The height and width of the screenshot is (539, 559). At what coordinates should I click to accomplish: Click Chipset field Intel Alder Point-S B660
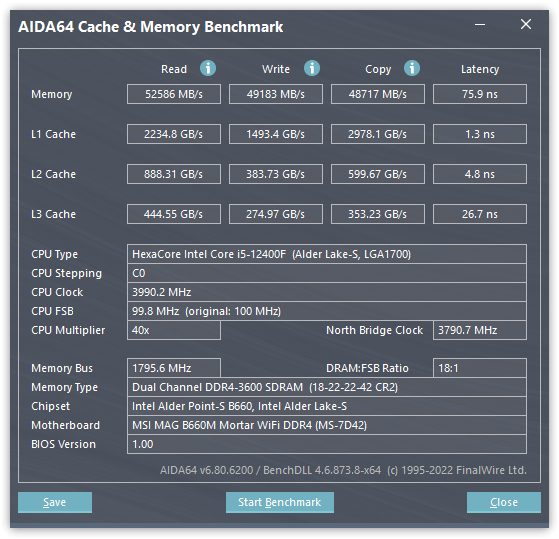[327, 406]
